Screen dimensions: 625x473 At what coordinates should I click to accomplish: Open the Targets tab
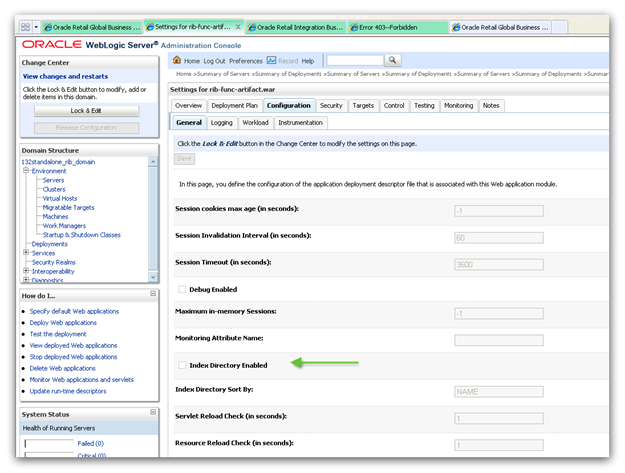(363, 106)
